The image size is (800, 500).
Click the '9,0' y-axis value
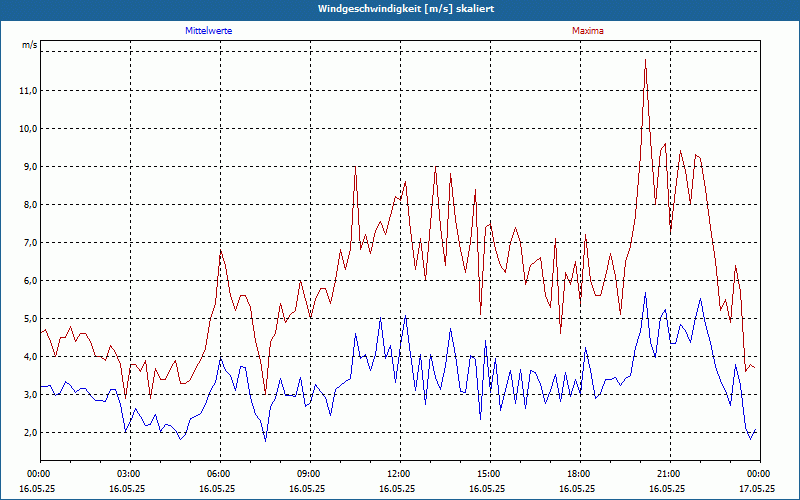(31, 167)
